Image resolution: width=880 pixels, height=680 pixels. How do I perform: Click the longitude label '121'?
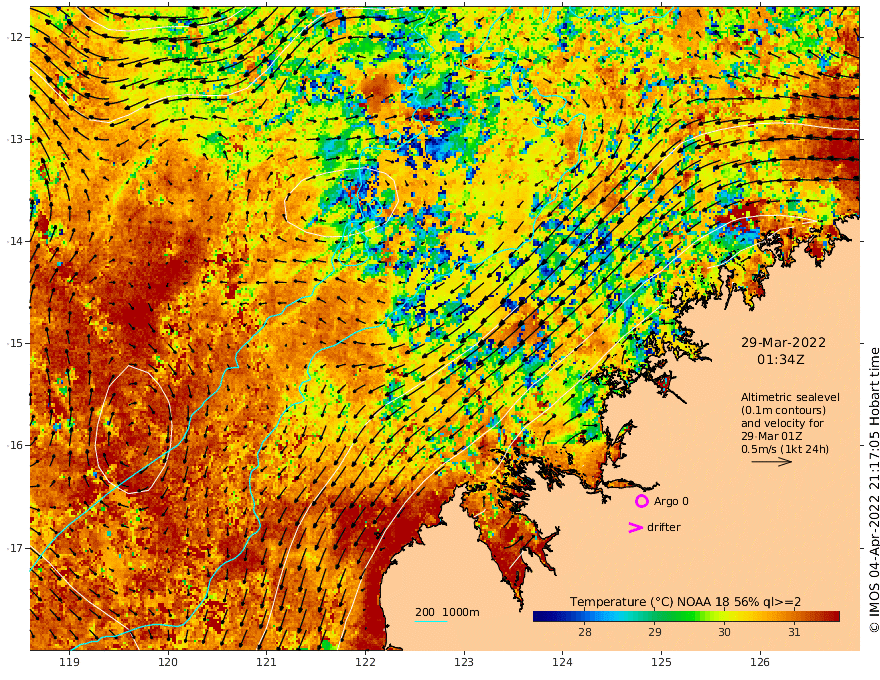pyautogui.click(x=267, y=663)
